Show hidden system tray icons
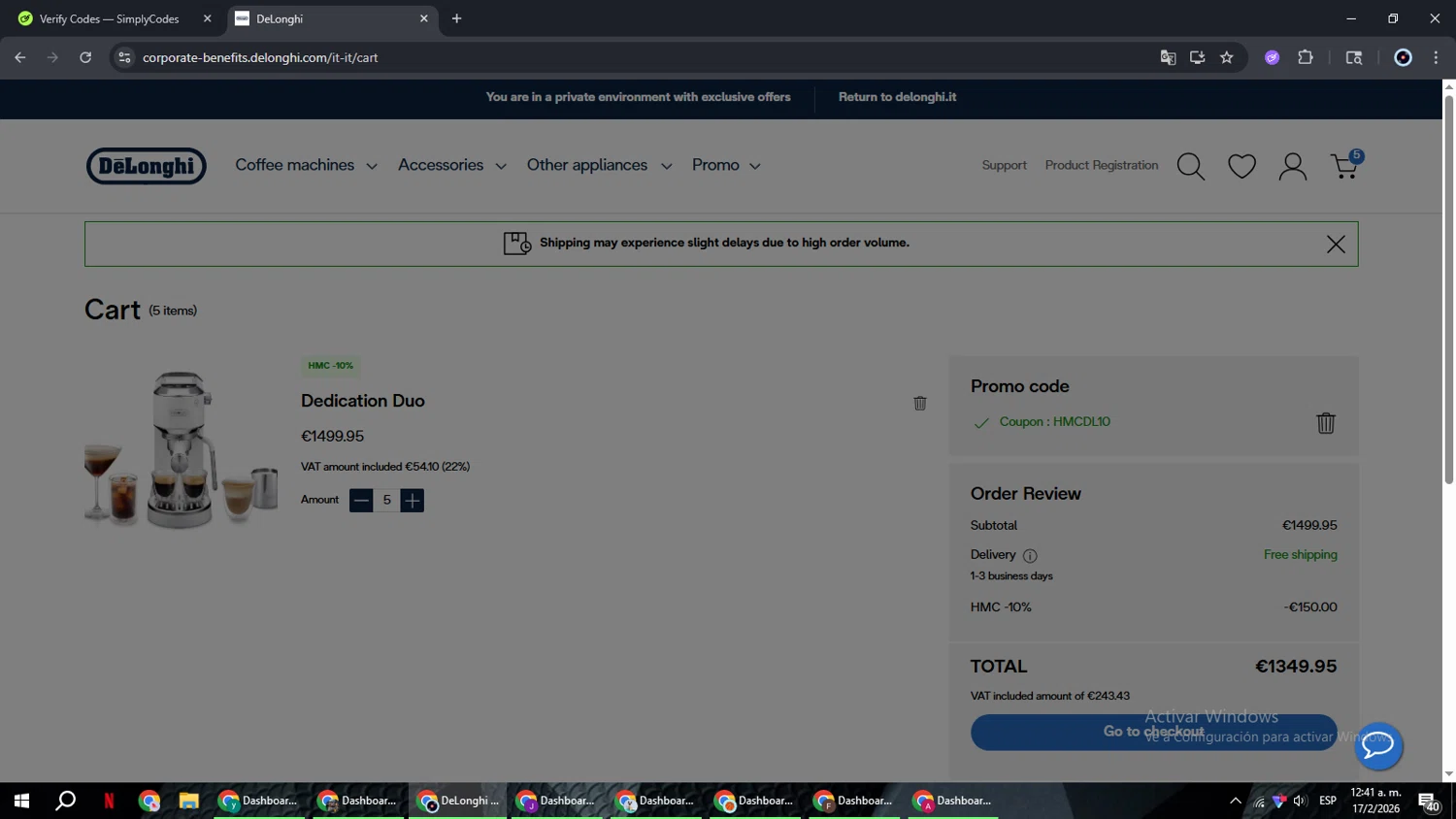Screen dimensions: 1456x819 (x=1235, y=801)
